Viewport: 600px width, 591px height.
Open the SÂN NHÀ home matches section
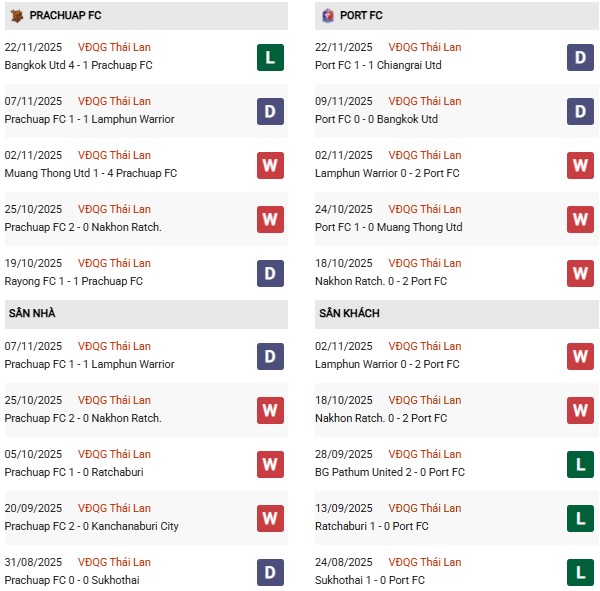pyautogui.click(x=32, y=314)
